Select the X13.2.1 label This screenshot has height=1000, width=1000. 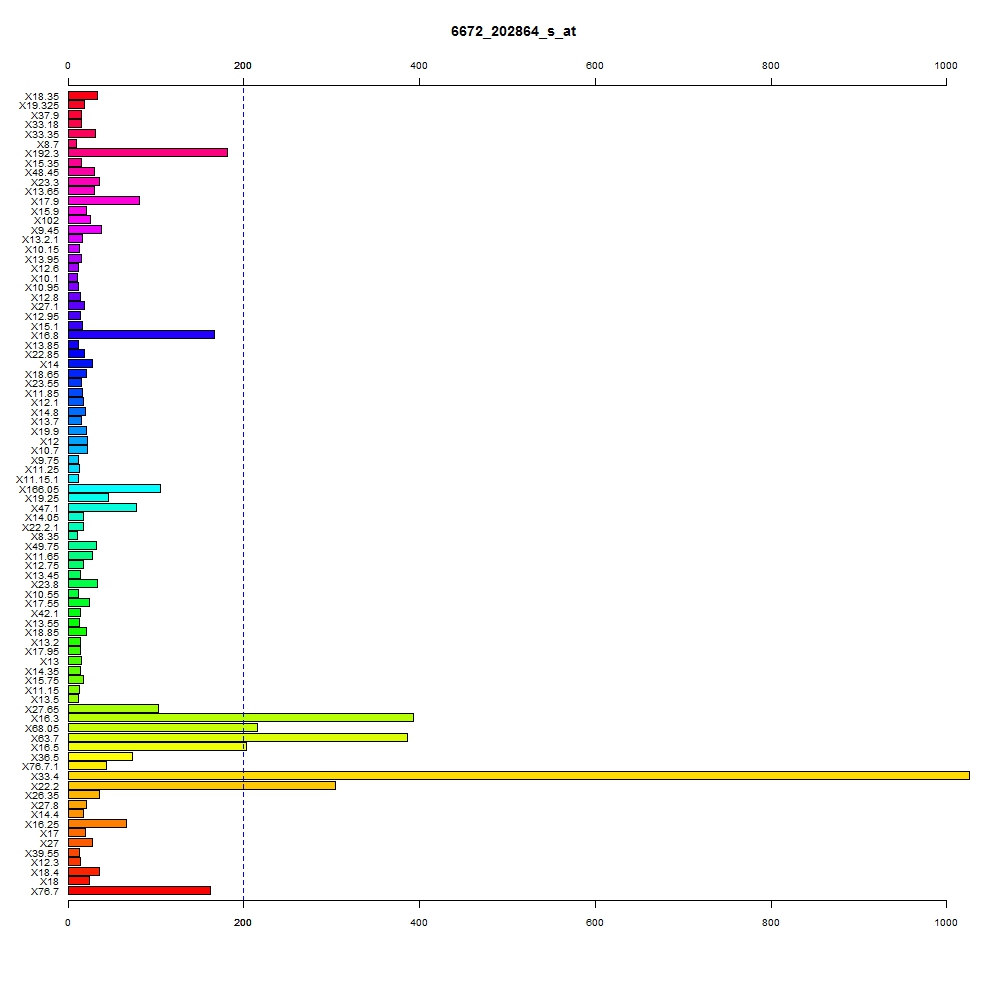tap(40, 240)
